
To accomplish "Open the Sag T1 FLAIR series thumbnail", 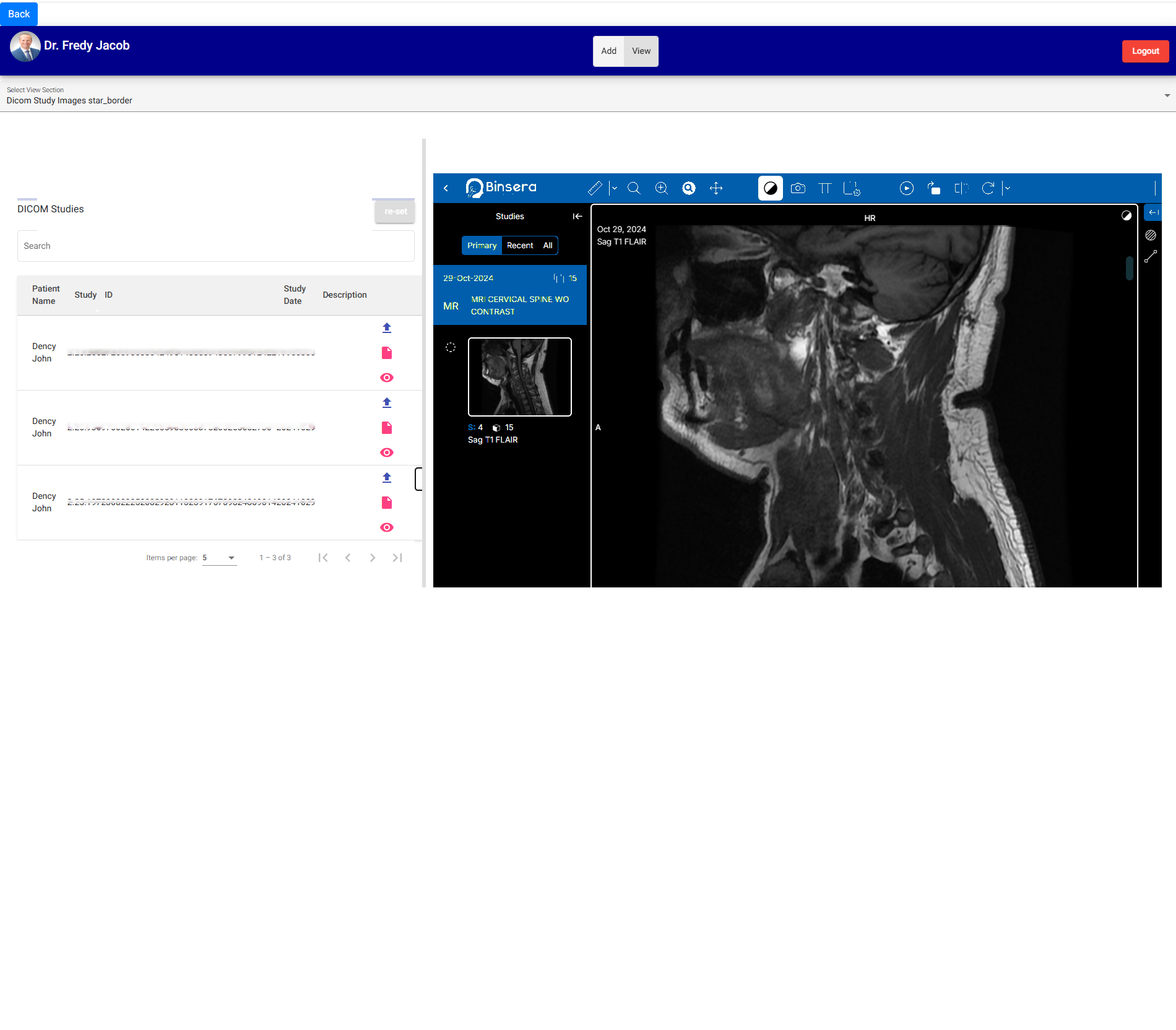I will (520, 377).
